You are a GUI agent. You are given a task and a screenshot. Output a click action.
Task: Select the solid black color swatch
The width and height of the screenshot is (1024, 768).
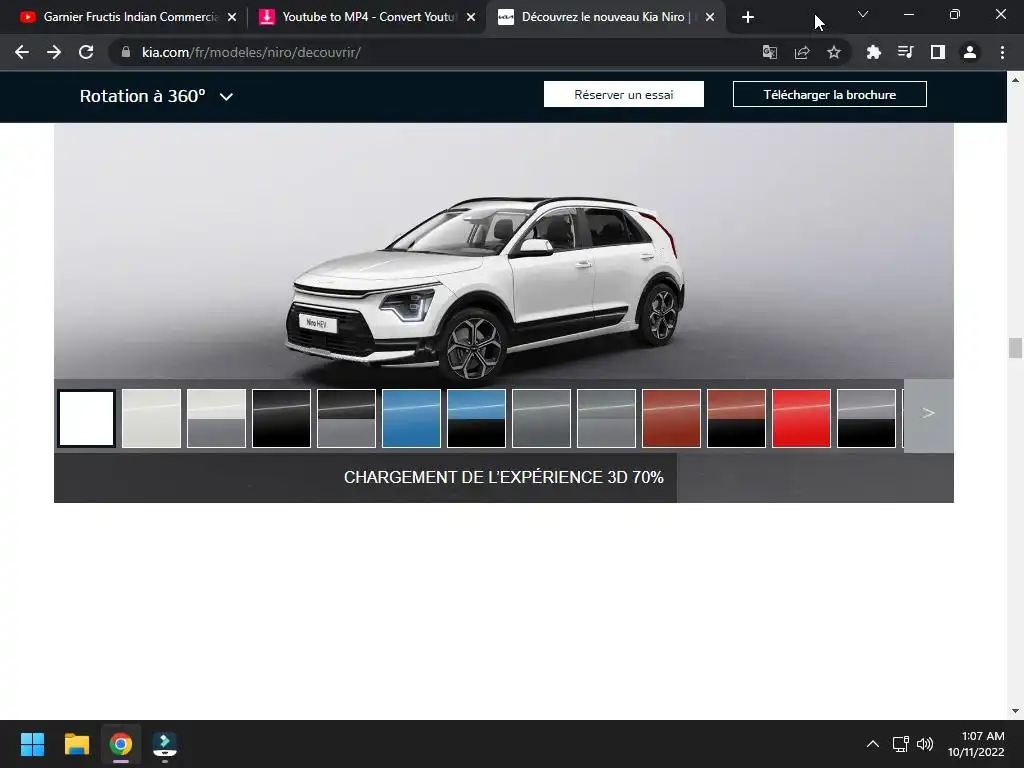point(281,419)
